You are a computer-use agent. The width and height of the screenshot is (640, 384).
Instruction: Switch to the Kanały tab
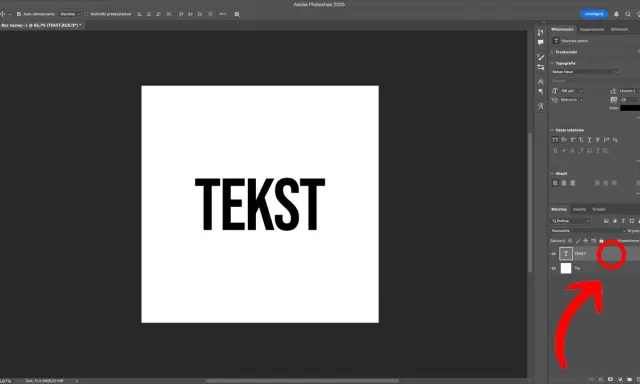click(579, 209)
